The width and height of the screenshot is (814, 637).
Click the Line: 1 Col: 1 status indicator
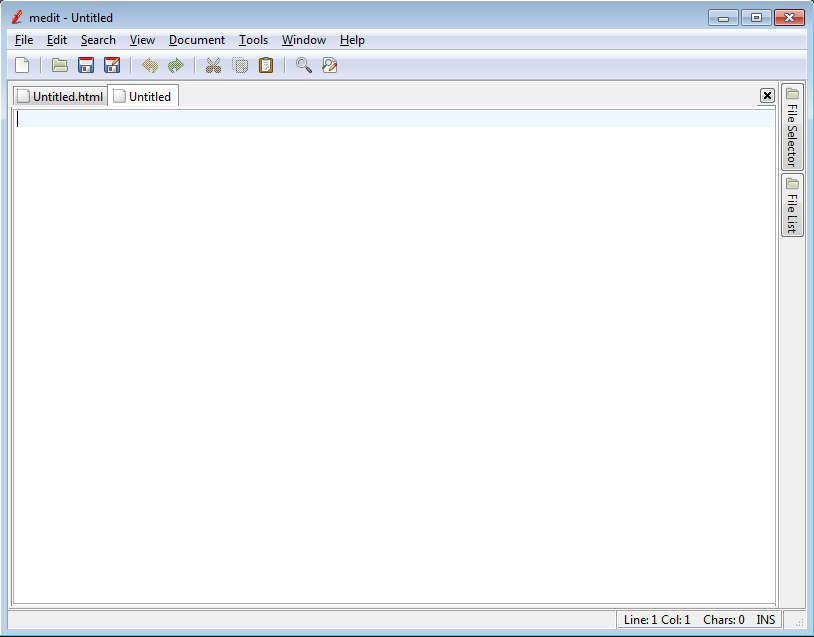657,620
